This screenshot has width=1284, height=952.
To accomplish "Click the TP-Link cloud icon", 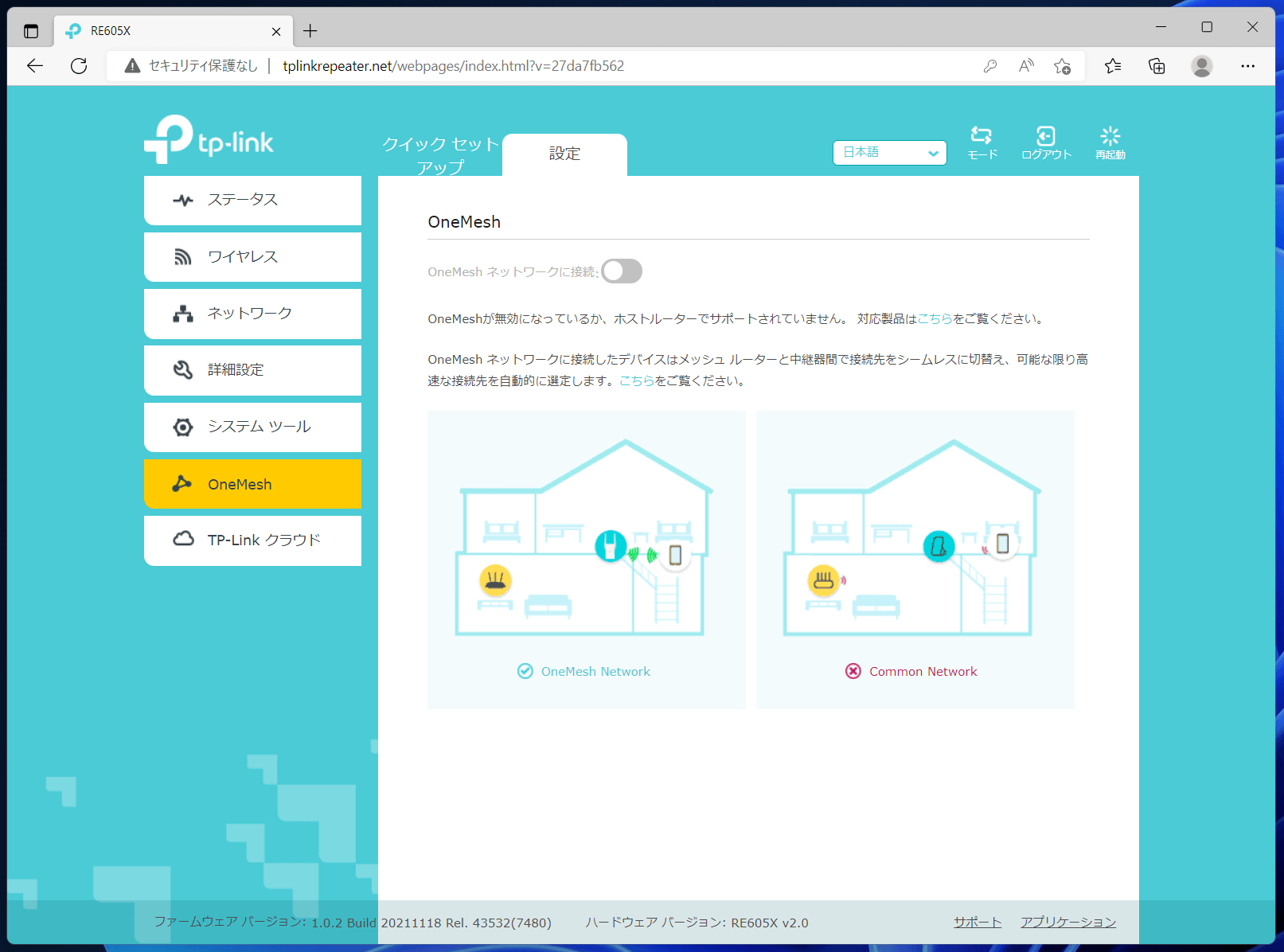I will [x=183, y=539].
